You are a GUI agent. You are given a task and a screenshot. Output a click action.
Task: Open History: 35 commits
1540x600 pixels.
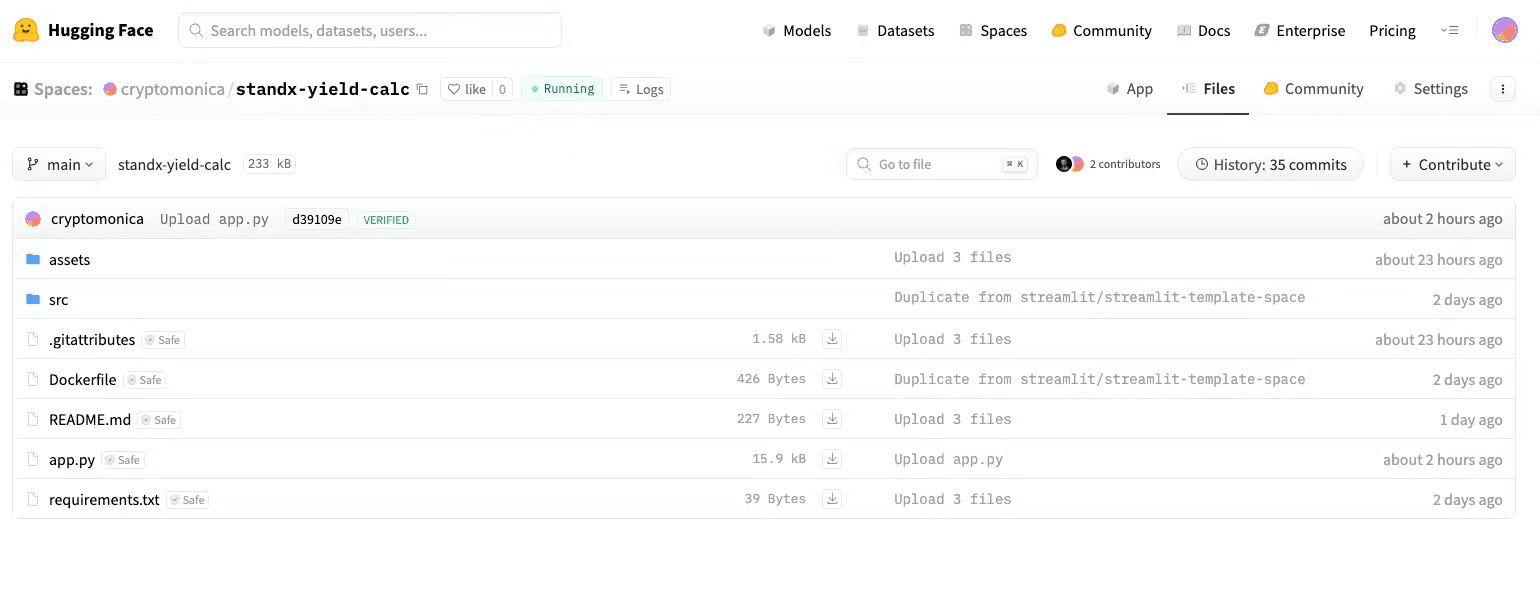1270,164
